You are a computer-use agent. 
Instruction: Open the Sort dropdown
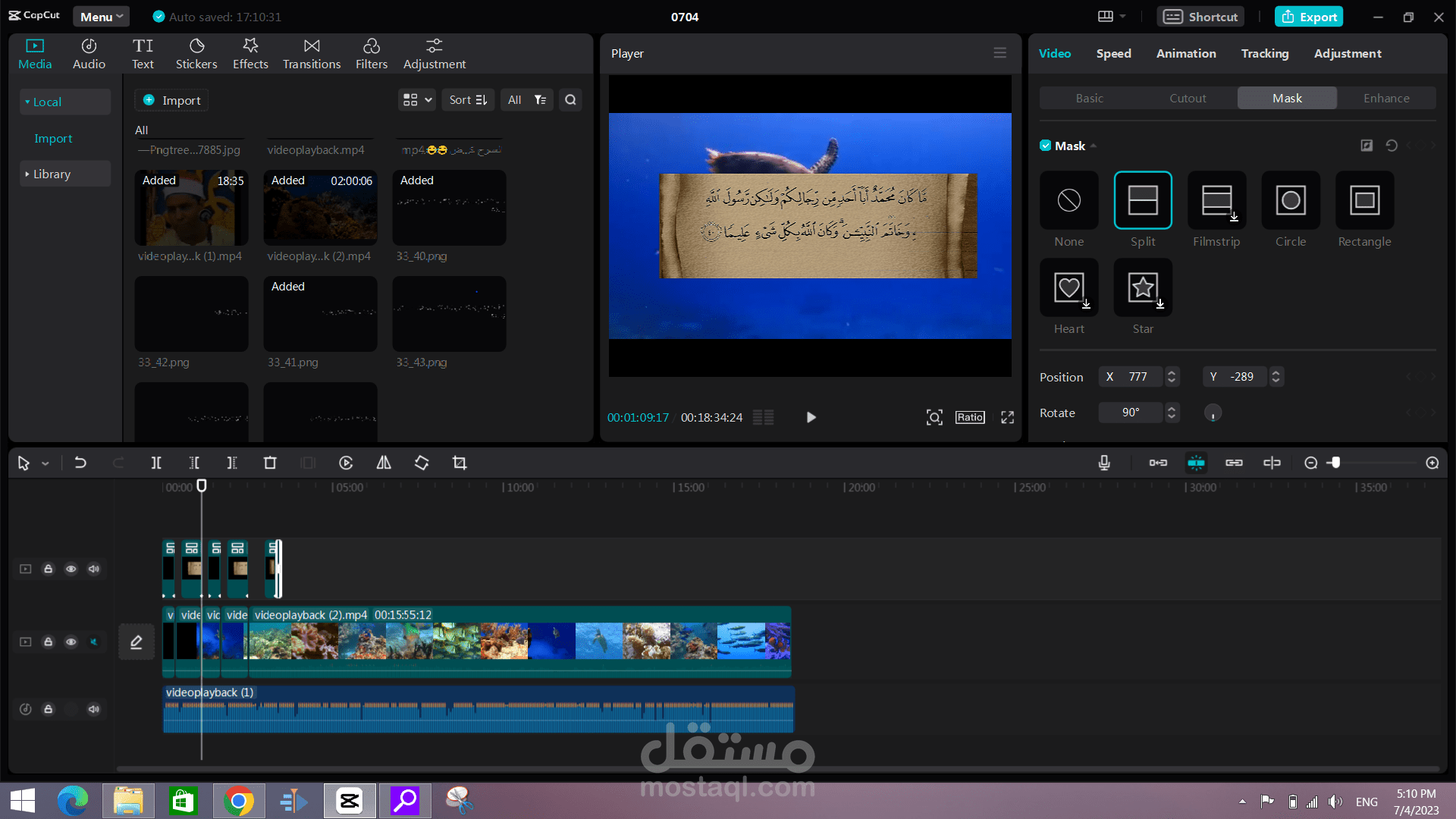click(468, 99)
